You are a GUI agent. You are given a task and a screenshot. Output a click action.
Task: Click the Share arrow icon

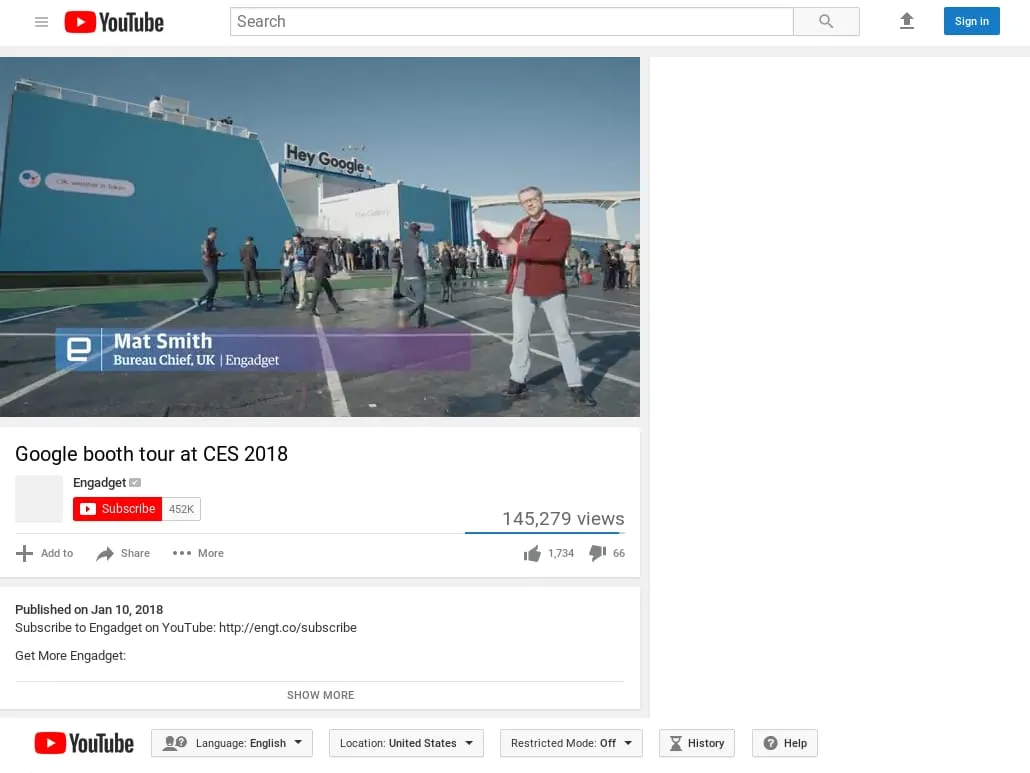[x=105, y=553]
